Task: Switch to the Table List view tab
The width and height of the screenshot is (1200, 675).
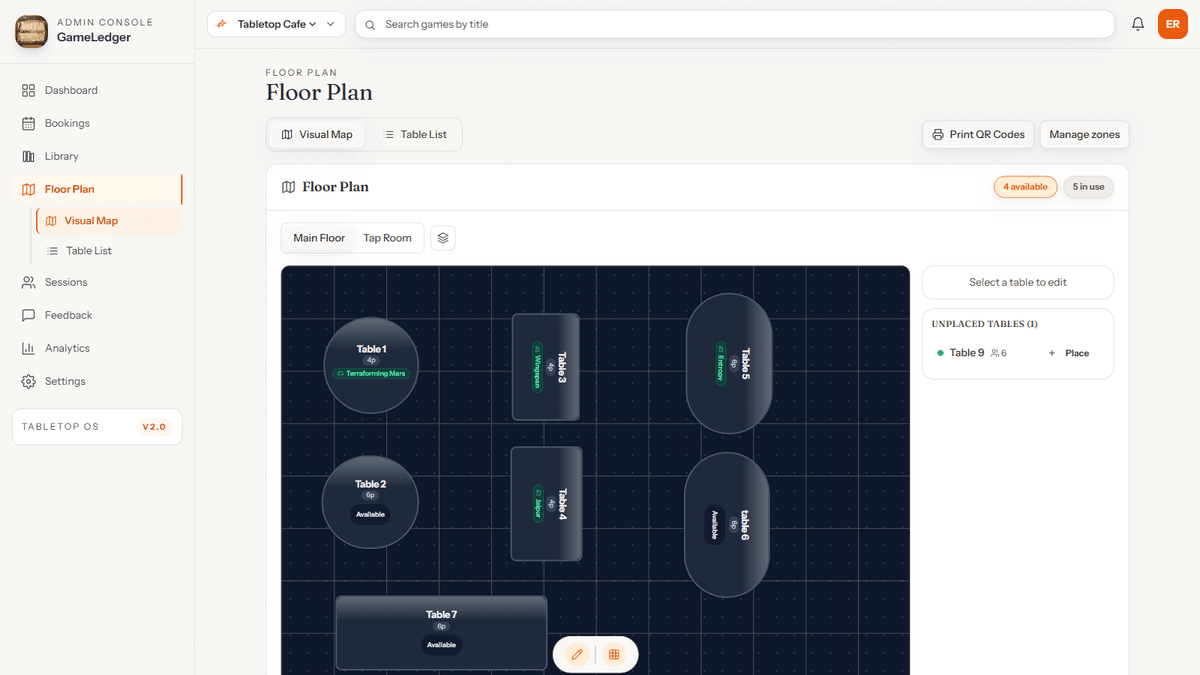Action: tap(415, 134)
